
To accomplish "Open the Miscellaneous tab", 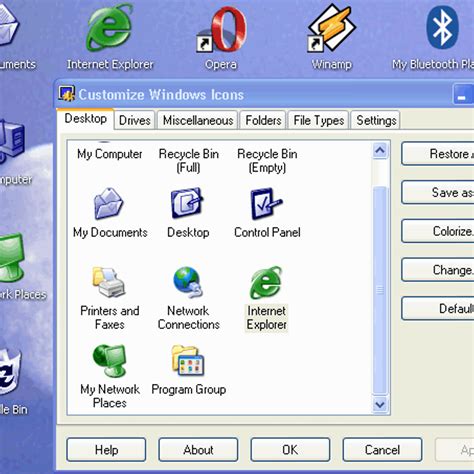I will click(x=198, y=120).
